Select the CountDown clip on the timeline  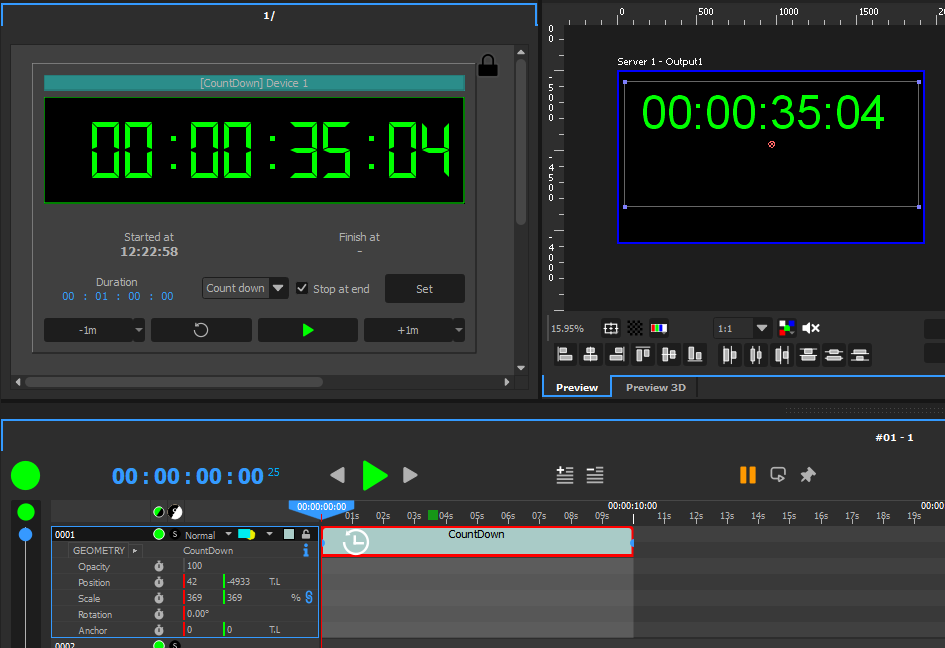pyautogui.click(x=477, y=541)
